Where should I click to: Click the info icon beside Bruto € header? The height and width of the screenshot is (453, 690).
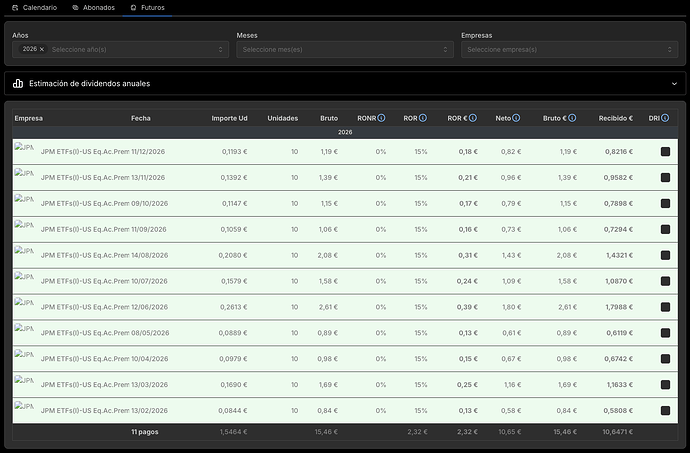tap(572, 118)
